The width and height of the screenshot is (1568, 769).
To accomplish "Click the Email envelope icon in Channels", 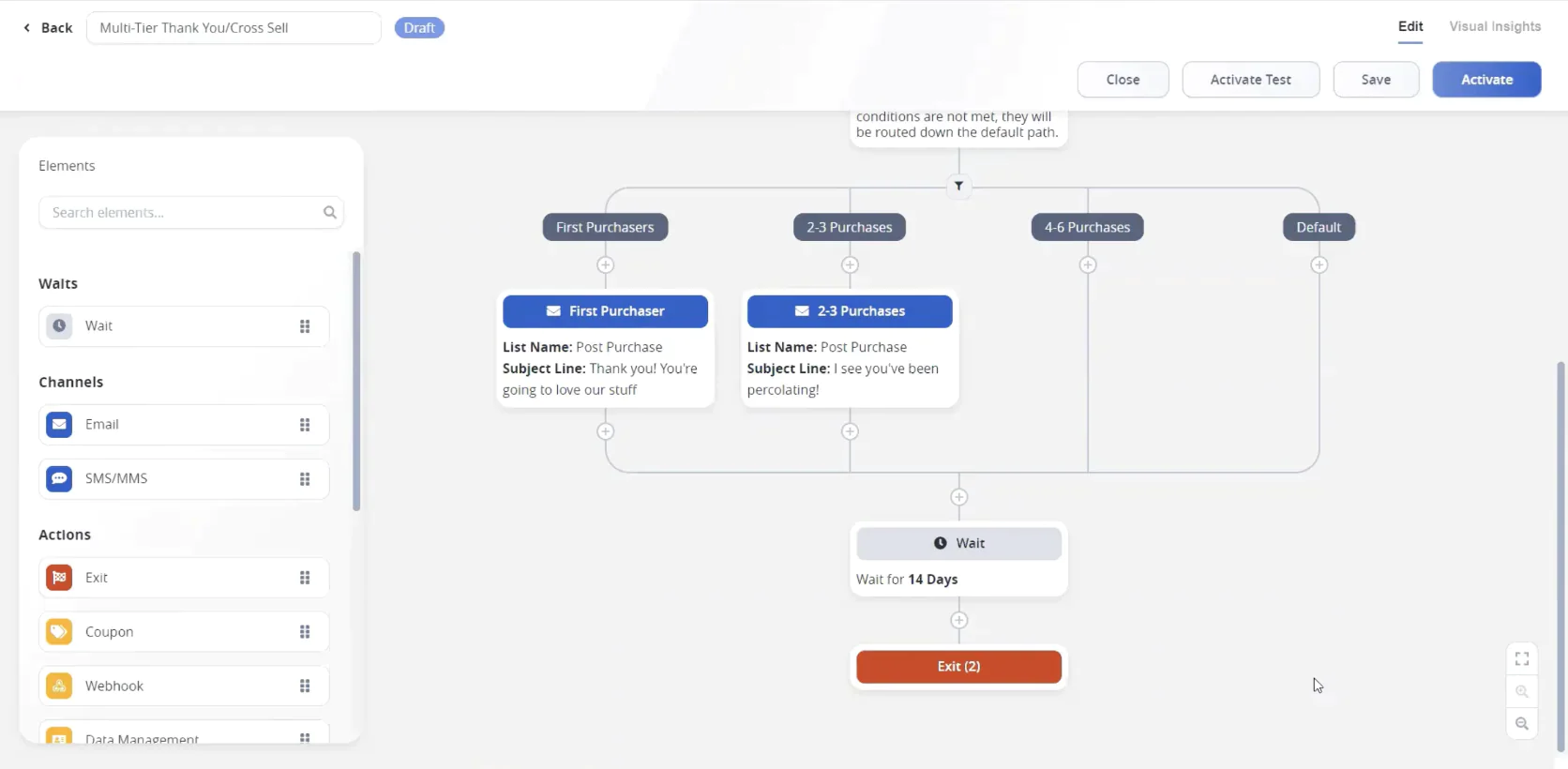I will pyautogui.click(x=59, y=425).
